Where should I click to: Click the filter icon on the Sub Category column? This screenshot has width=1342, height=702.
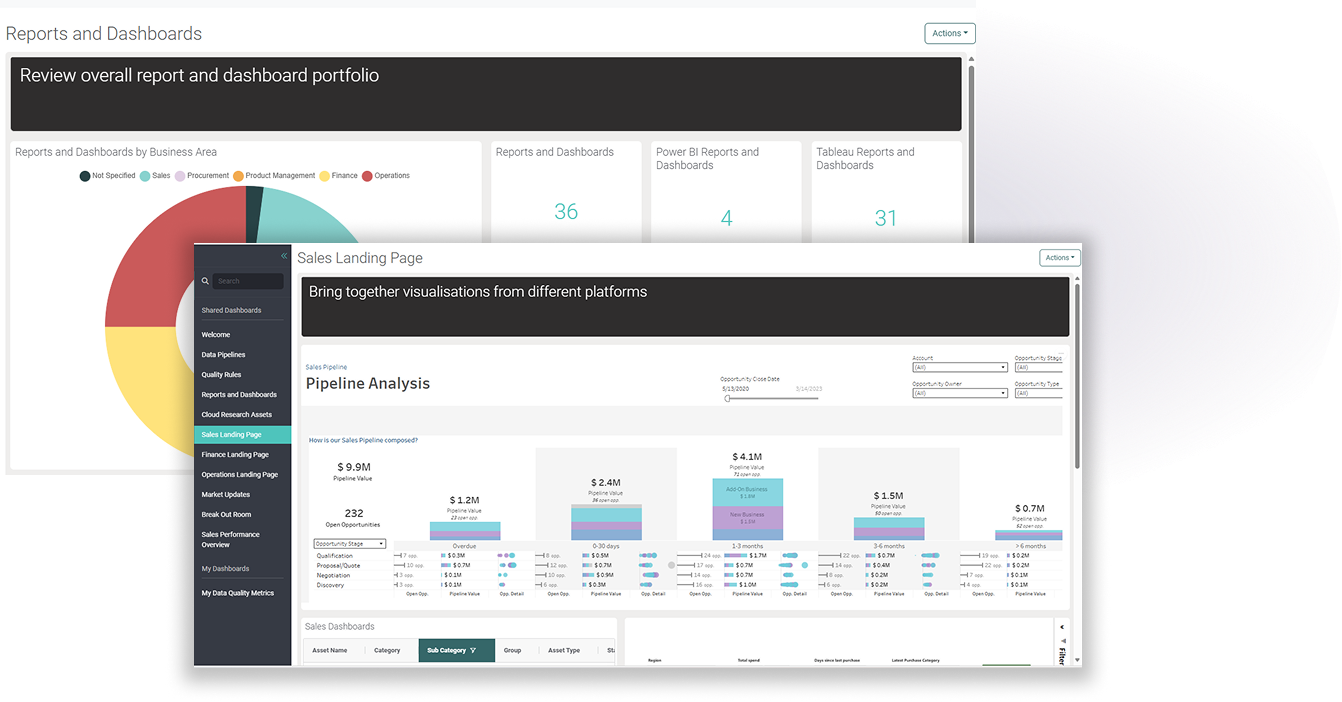point(473,650)
